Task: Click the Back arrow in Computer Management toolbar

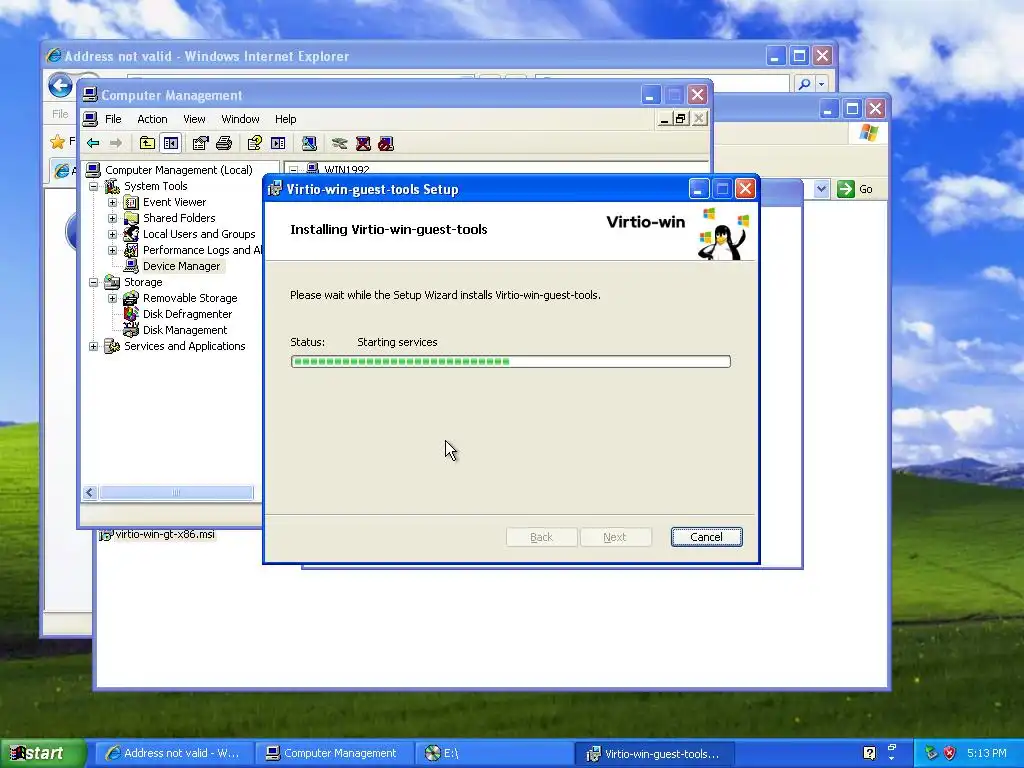Action: pos(93,143)
